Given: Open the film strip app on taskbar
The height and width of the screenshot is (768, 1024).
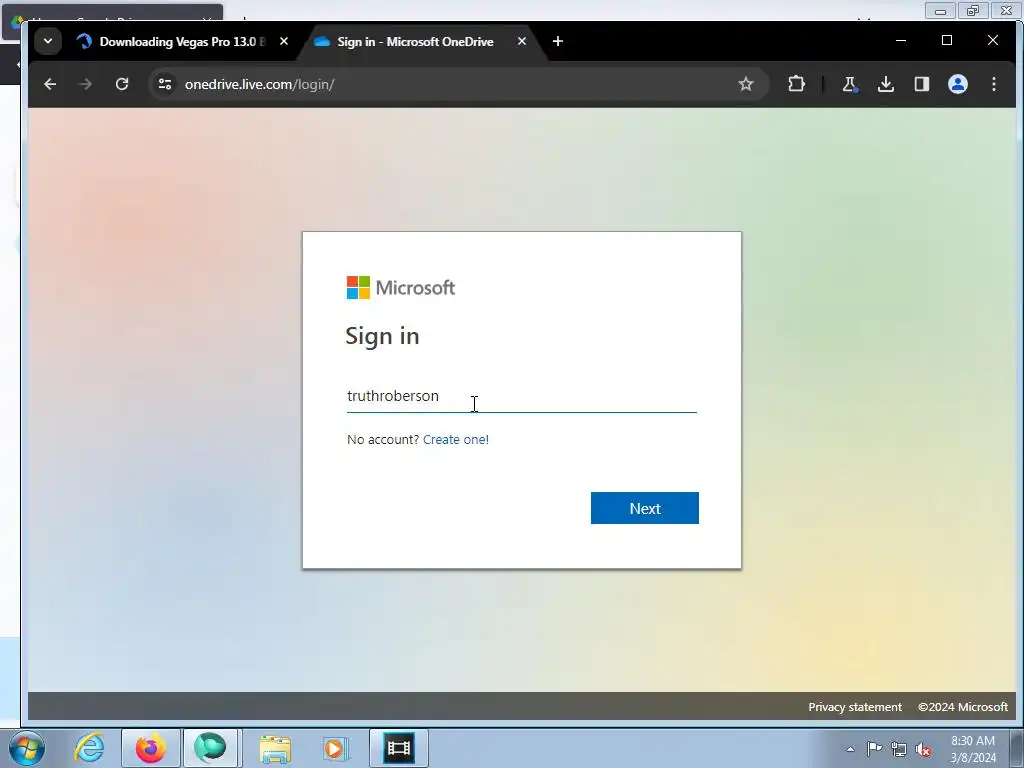Looking at the screenshot, I should click(398, 748).
